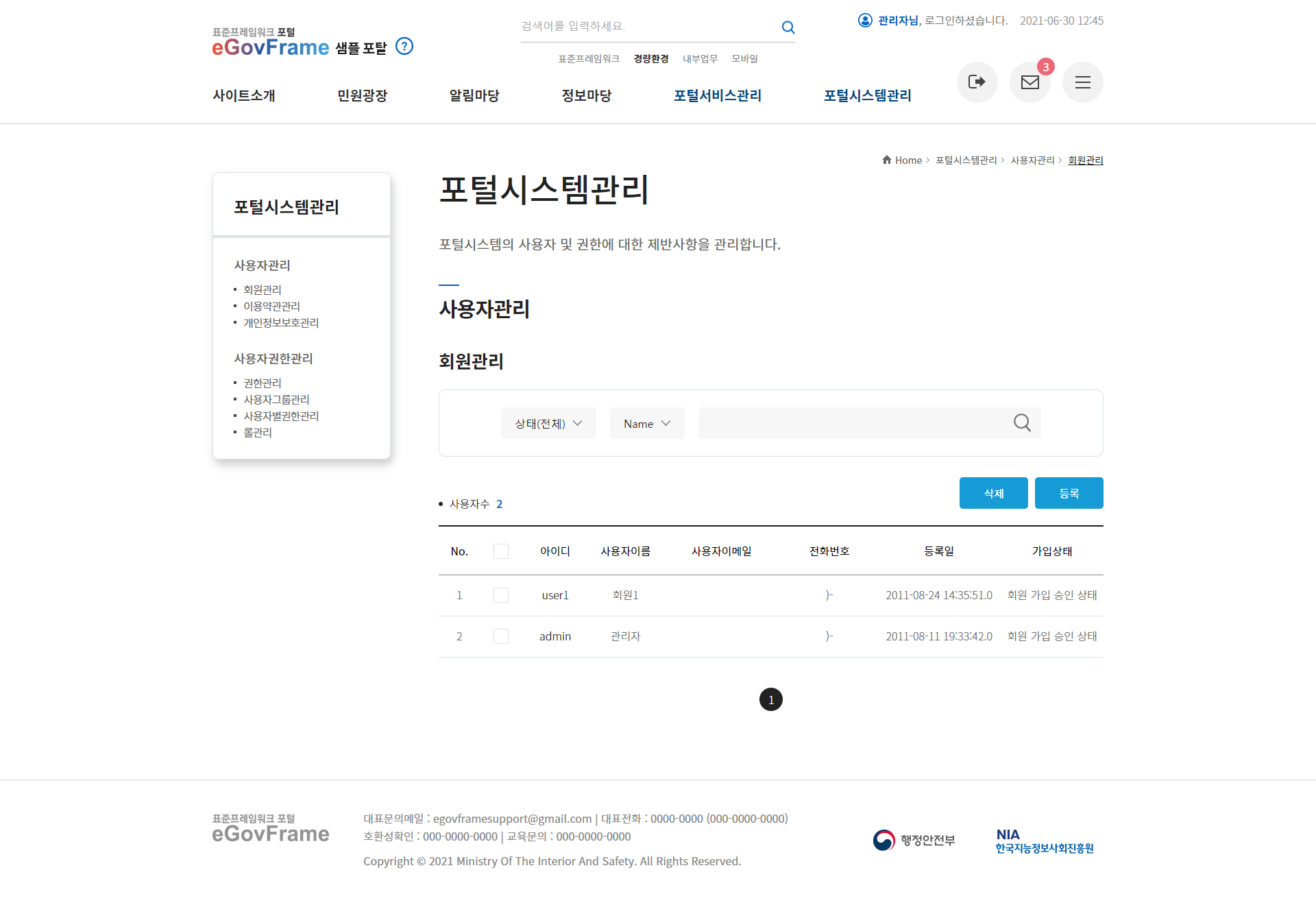Open the 민원광장 top menu
The height and width of the screenshot is (903, 1316).
click(x=362, y=96)
